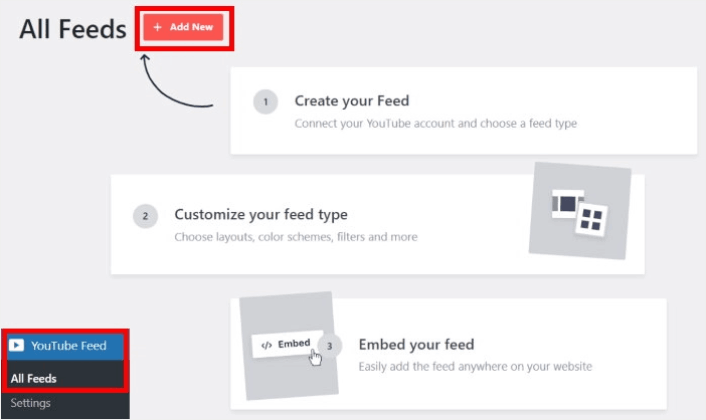Click the Customize your feed type heading

coord(261,214)
